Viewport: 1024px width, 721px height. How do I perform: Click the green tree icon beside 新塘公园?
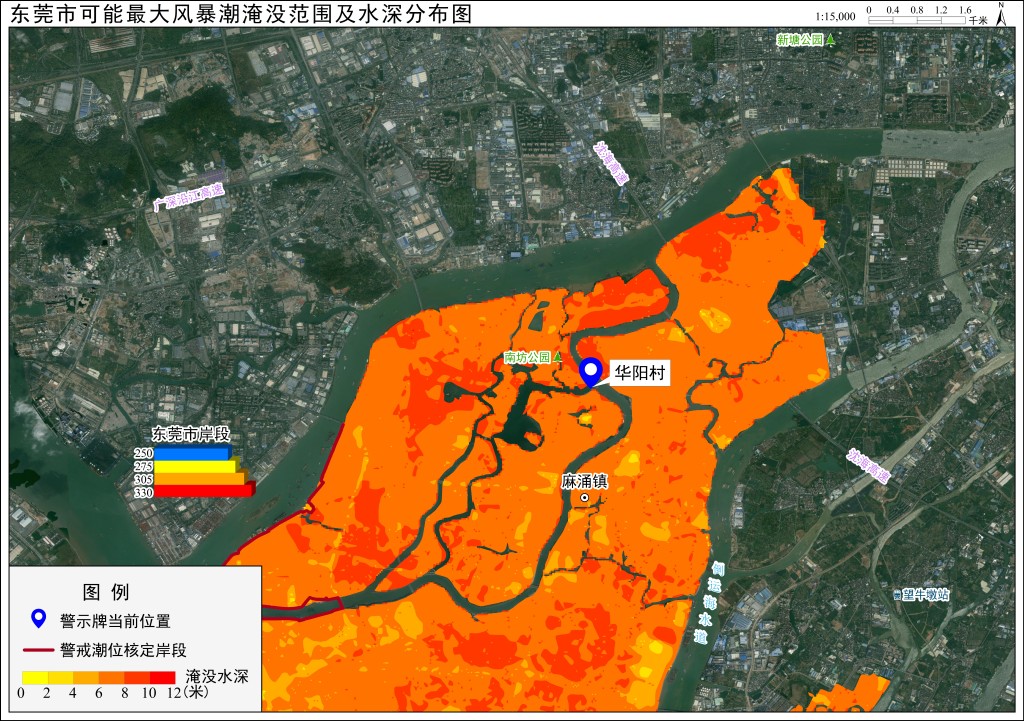click(831, 39)
